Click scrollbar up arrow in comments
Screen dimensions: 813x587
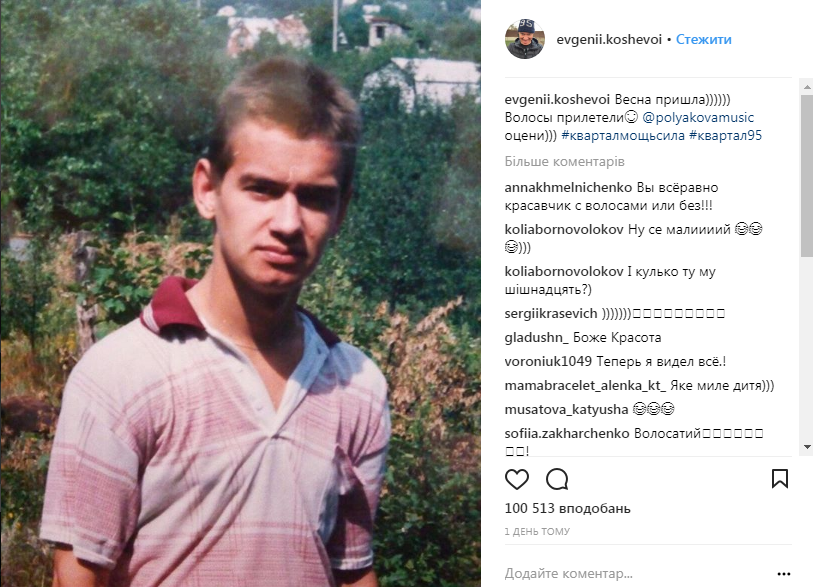tap(807, 87)
